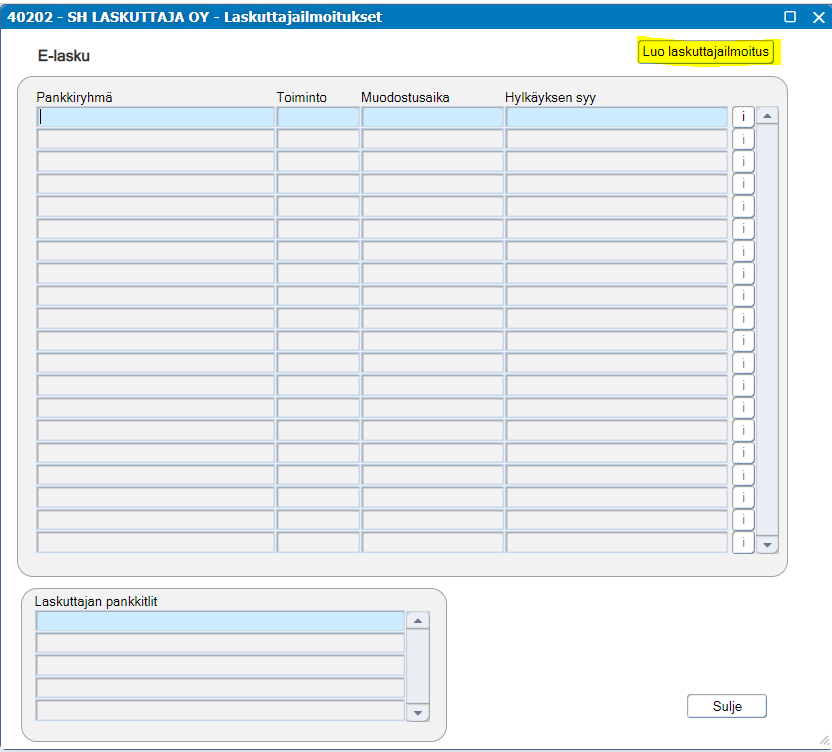Select the first Hylkäyksen syy field
This screenshot has width=832, height=752.
click(617, 117)
